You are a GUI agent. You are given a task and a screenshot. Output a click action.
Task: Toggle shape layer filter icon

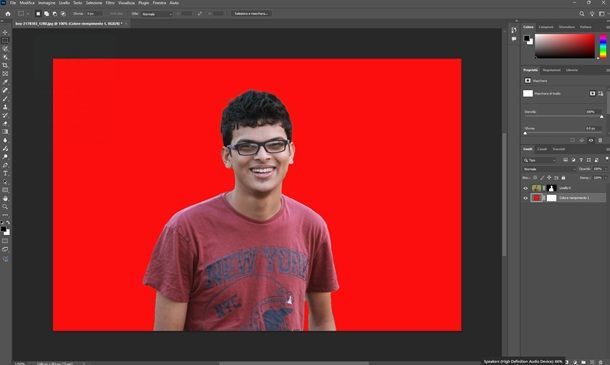[589, 160]
